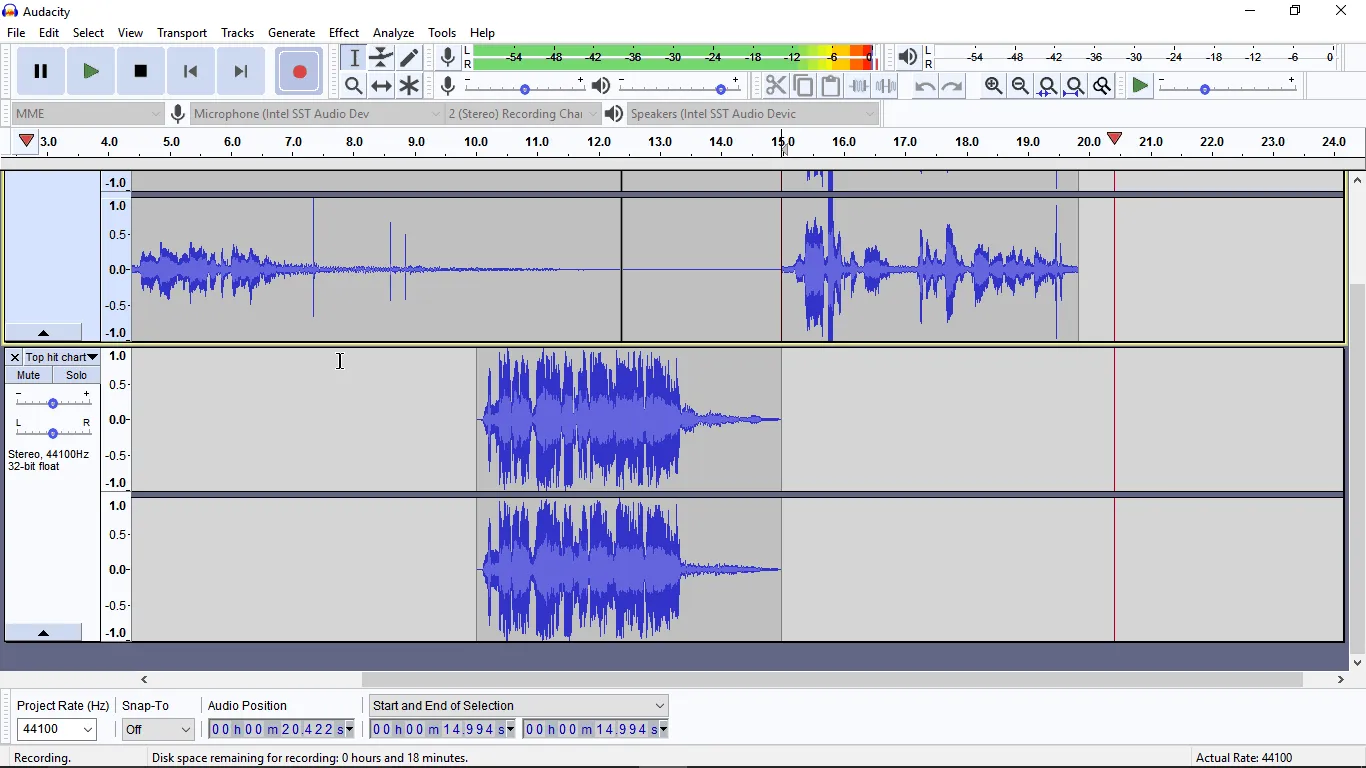Solo the Top hit chart track

(75, 375)
